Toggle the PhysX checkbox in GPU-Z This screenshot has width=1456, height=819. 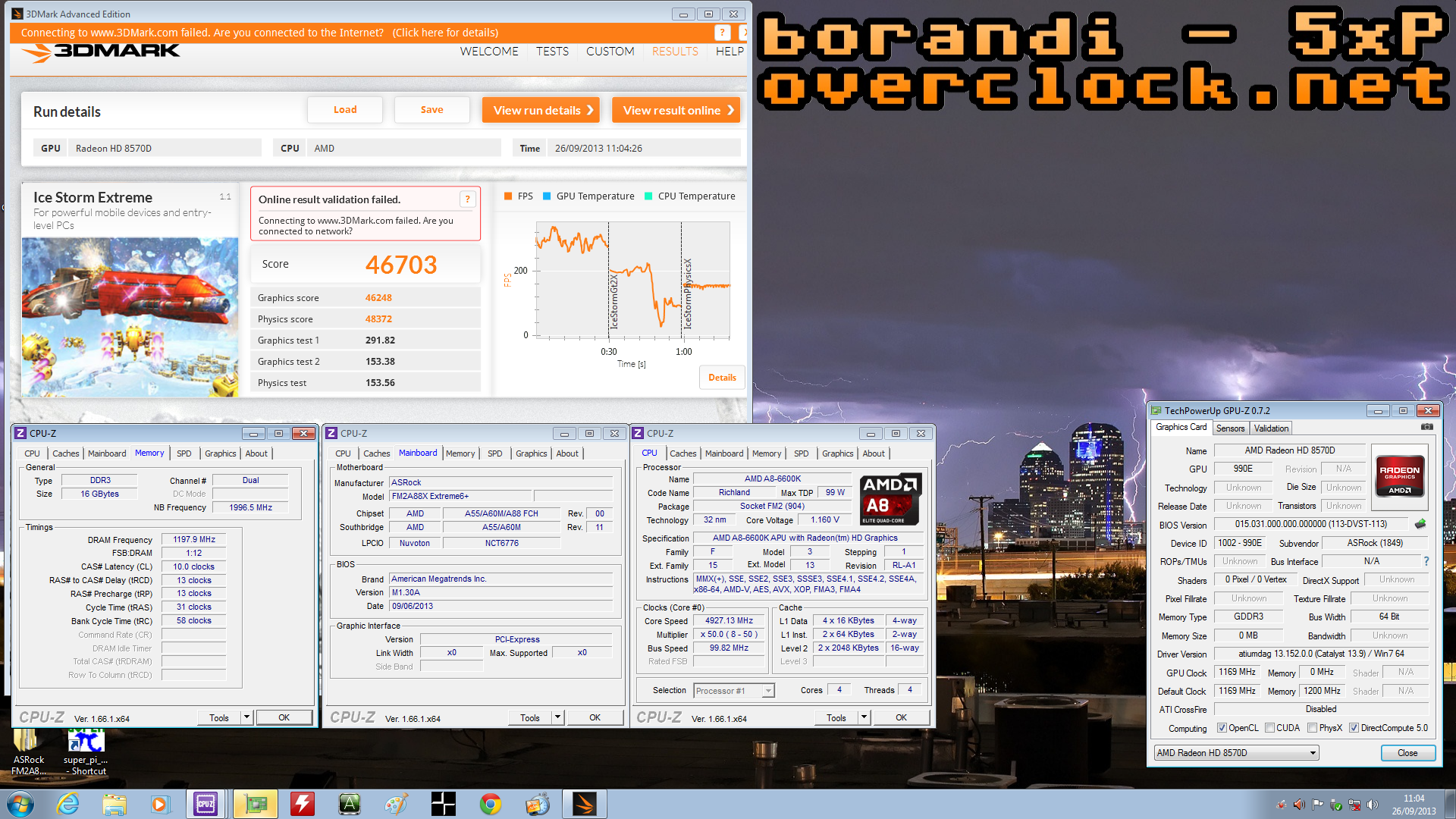click(x=1312, y=728)
